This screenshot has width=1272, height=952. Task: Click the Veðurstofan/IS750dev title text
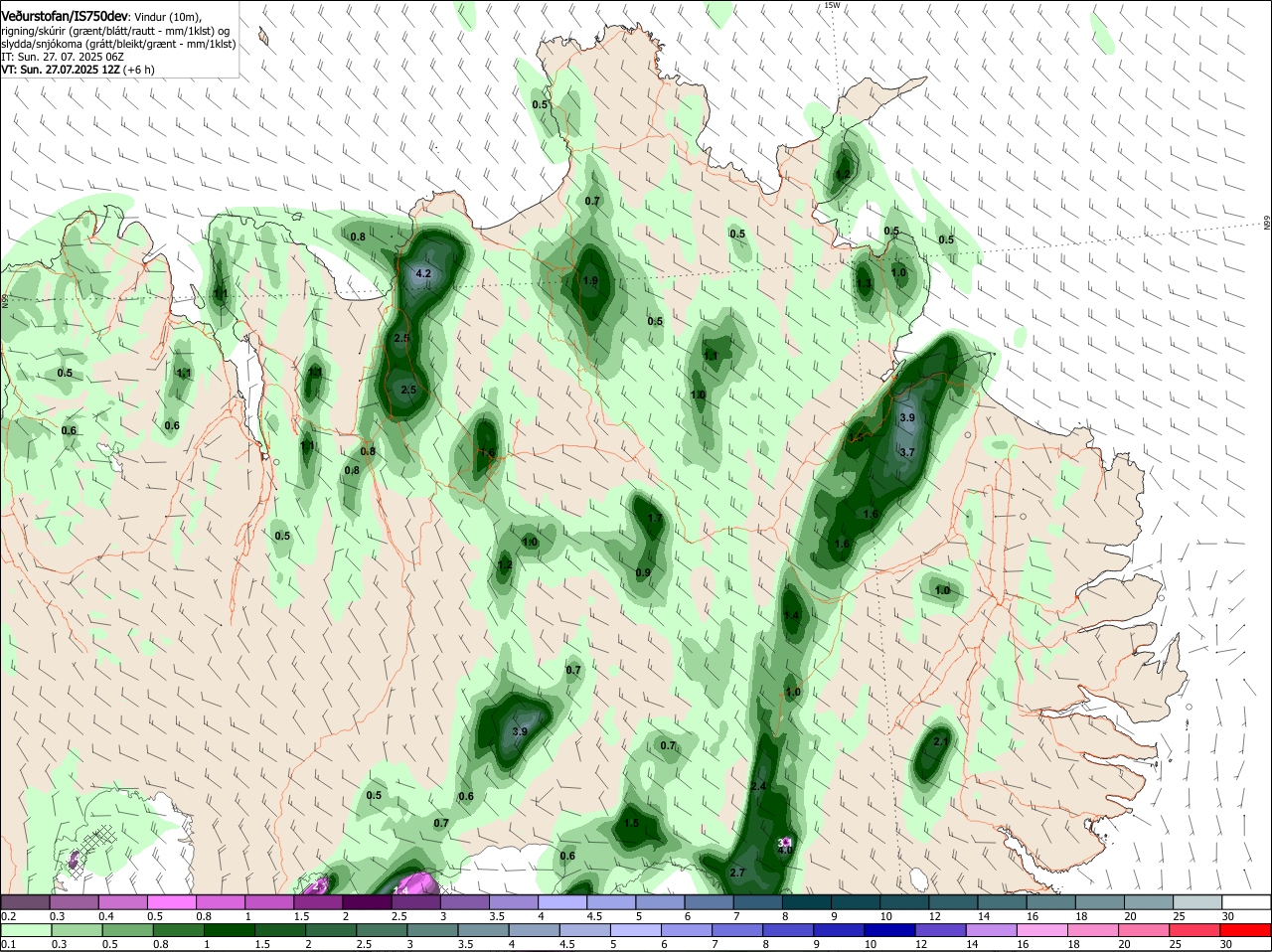(65, 16)
